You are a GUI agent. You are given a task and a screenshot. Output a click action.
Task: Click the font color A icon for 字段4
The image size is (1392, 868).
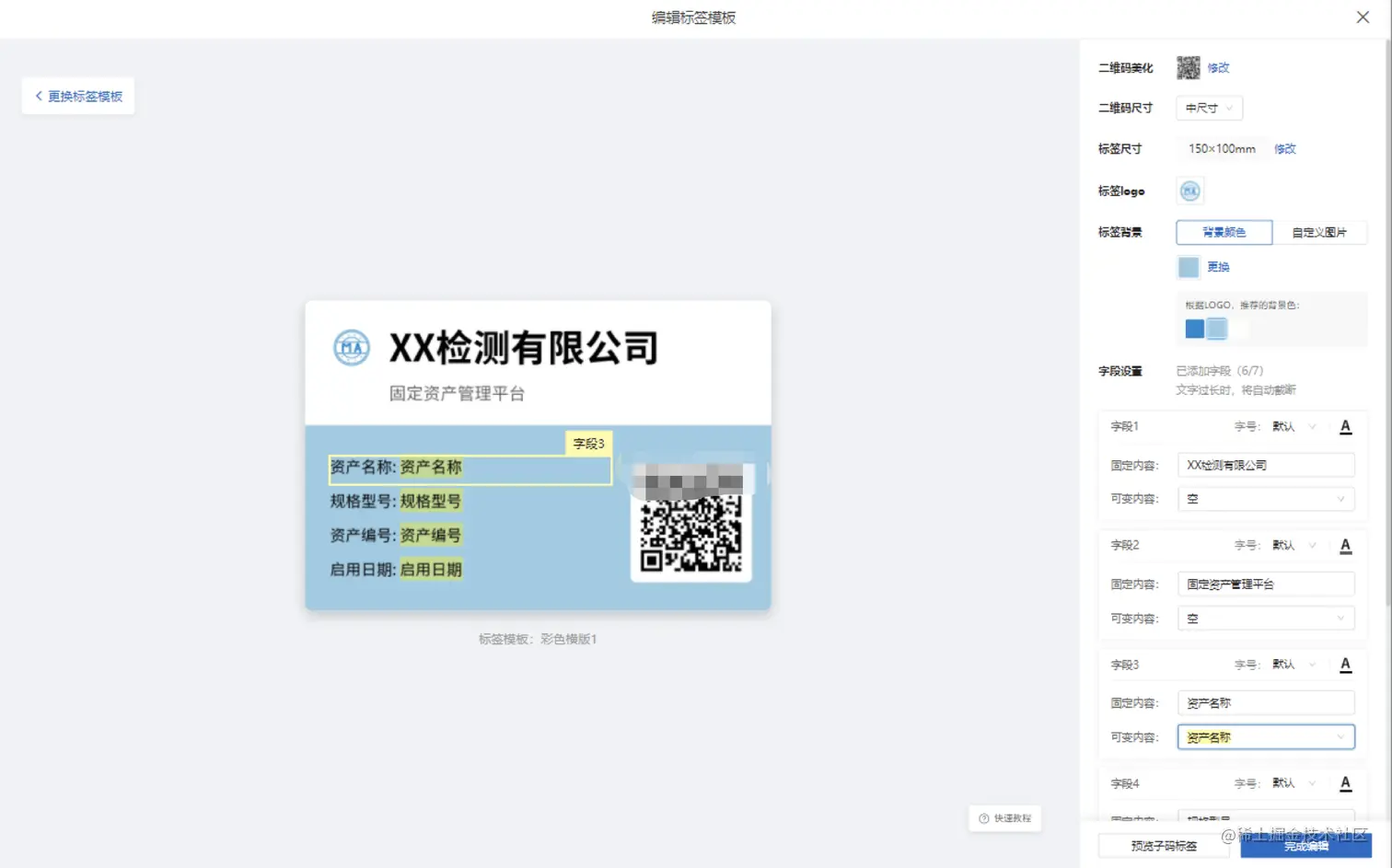coord(1345,783)
